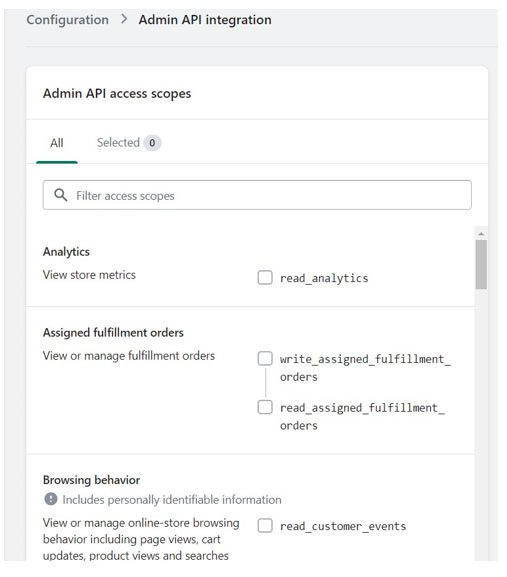
Task: Click the magnifier icon in filter field
Action: pos(61,195)
